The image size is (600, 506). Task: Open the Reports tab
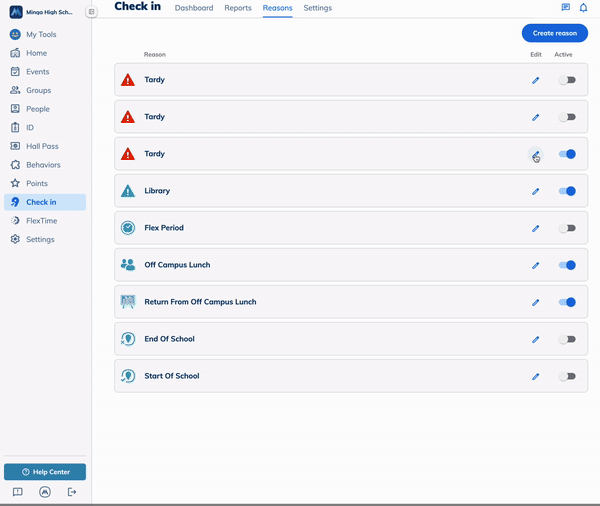point(238,8)
